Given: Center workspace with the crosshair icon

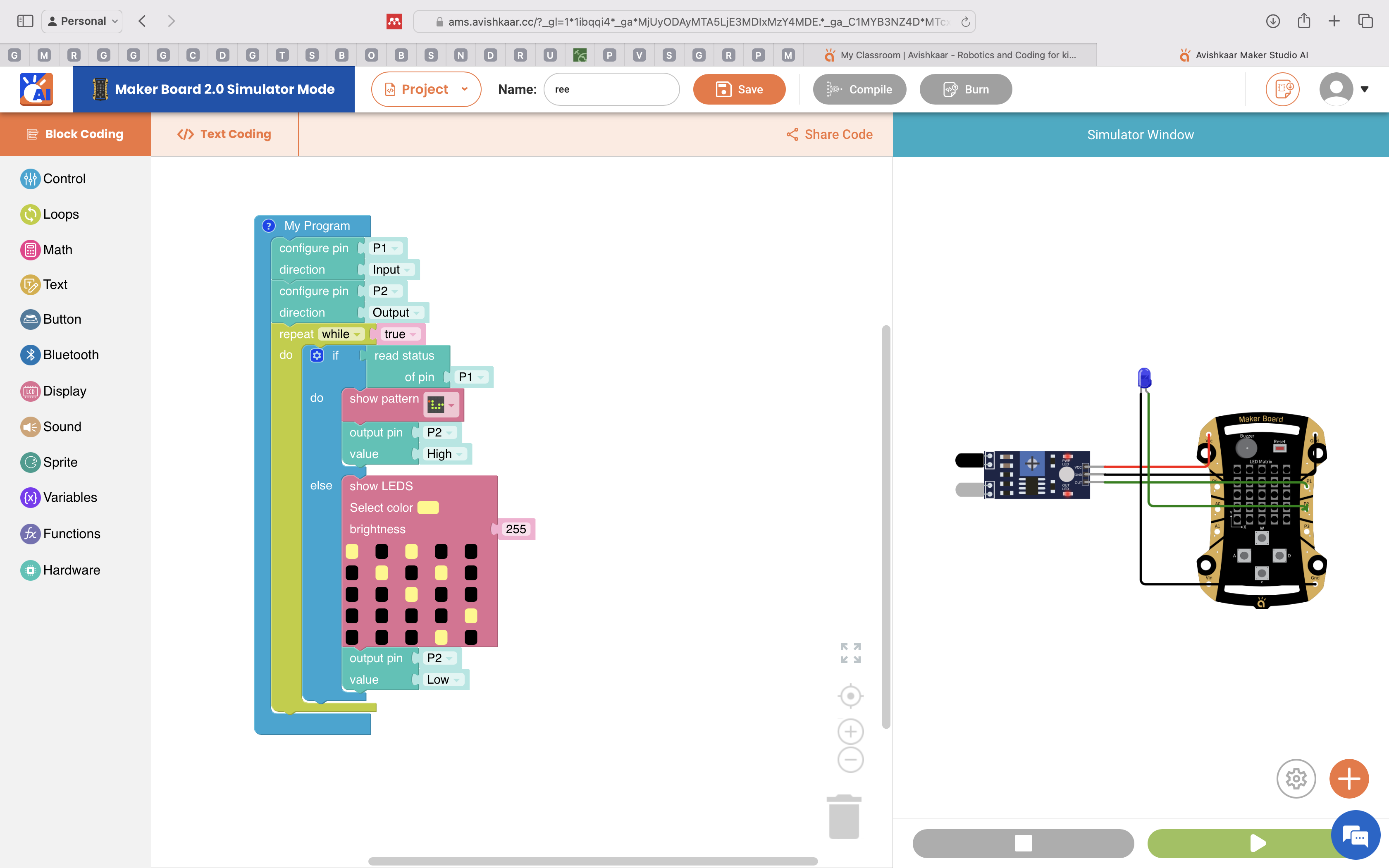Looking at the screenshot, I should pos(850,696).
